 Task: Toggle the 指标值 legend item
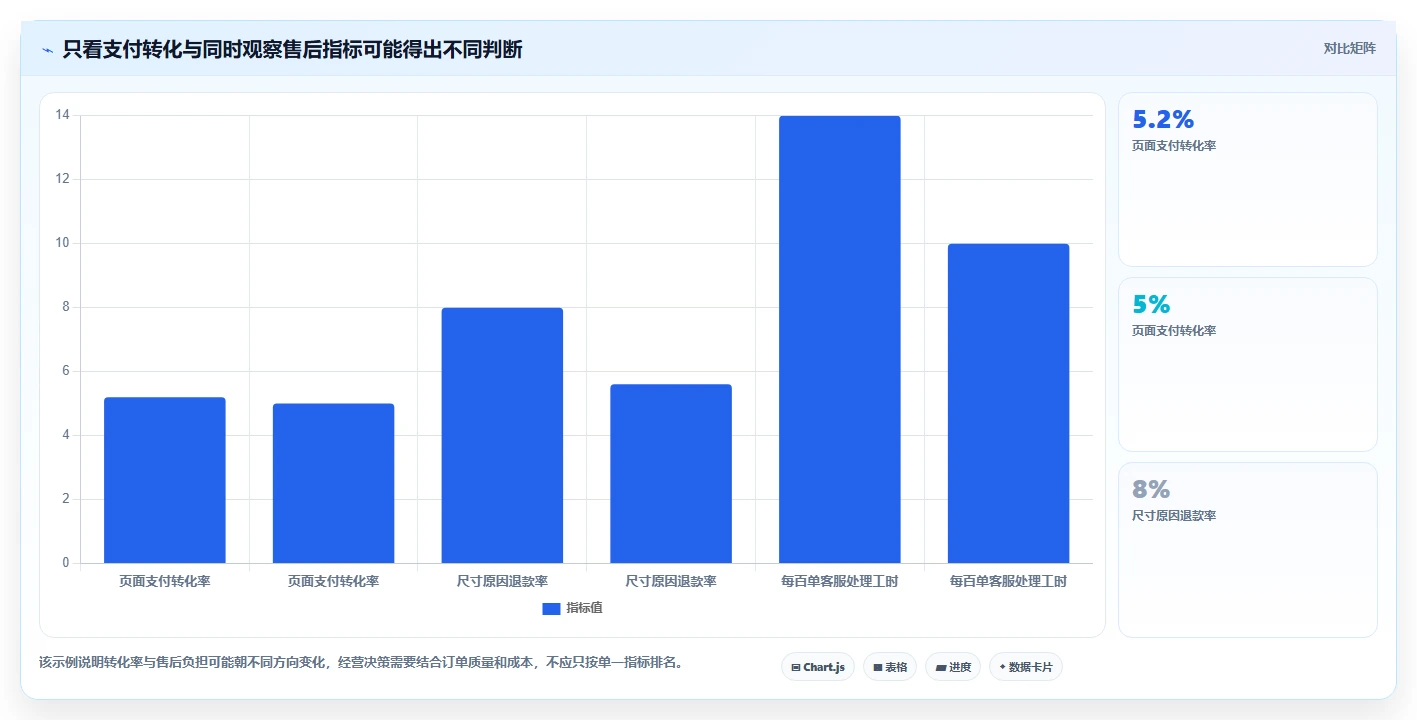(x=572, y=608)
